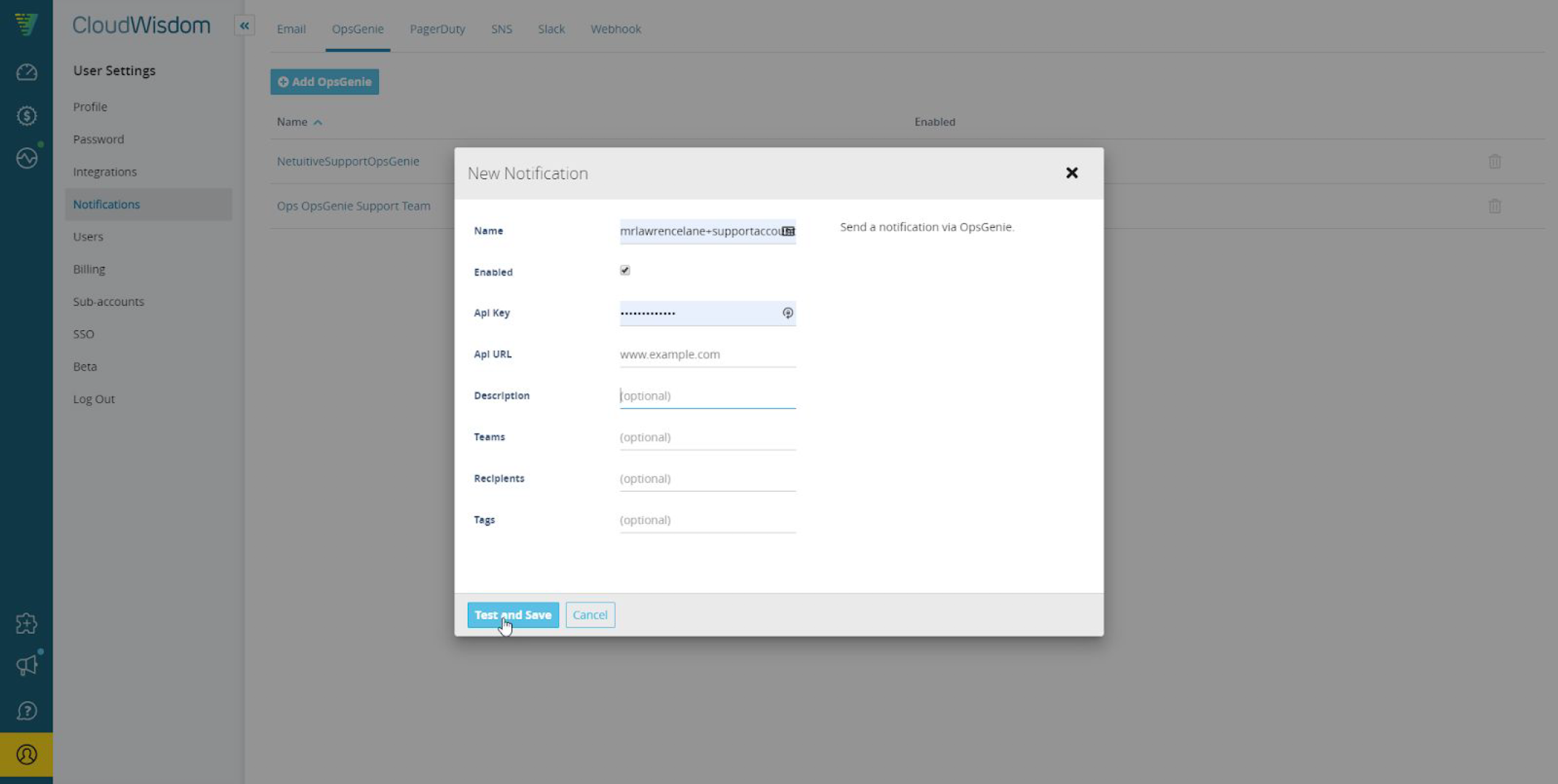Switch to the Slack tab
This screenshot has height=784, width=1558.
click(551, 29)
